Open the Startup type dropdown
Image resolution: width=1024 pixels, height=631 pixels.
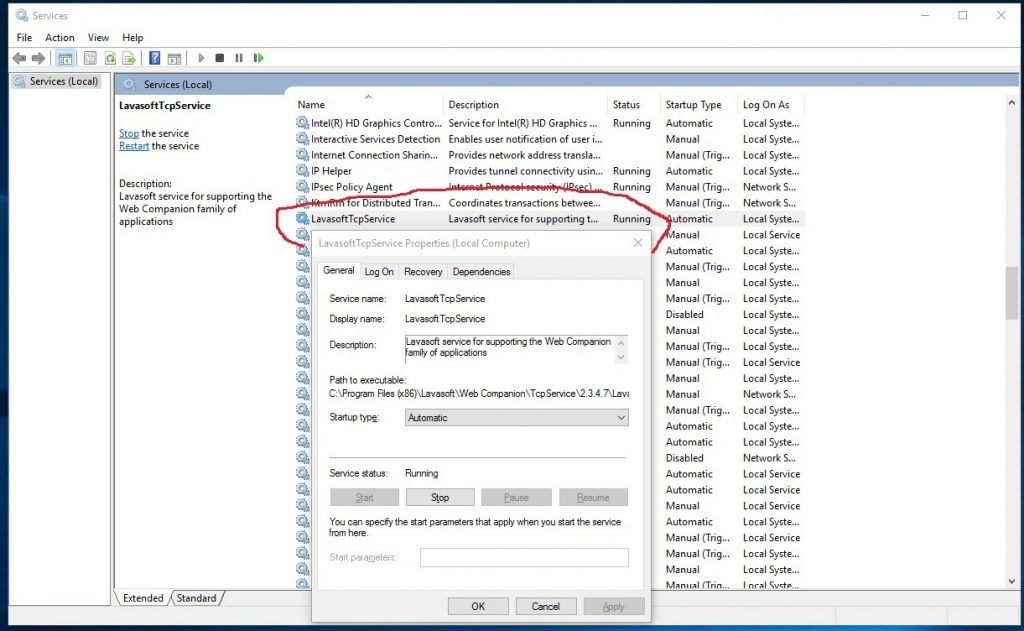click(517, 418)
